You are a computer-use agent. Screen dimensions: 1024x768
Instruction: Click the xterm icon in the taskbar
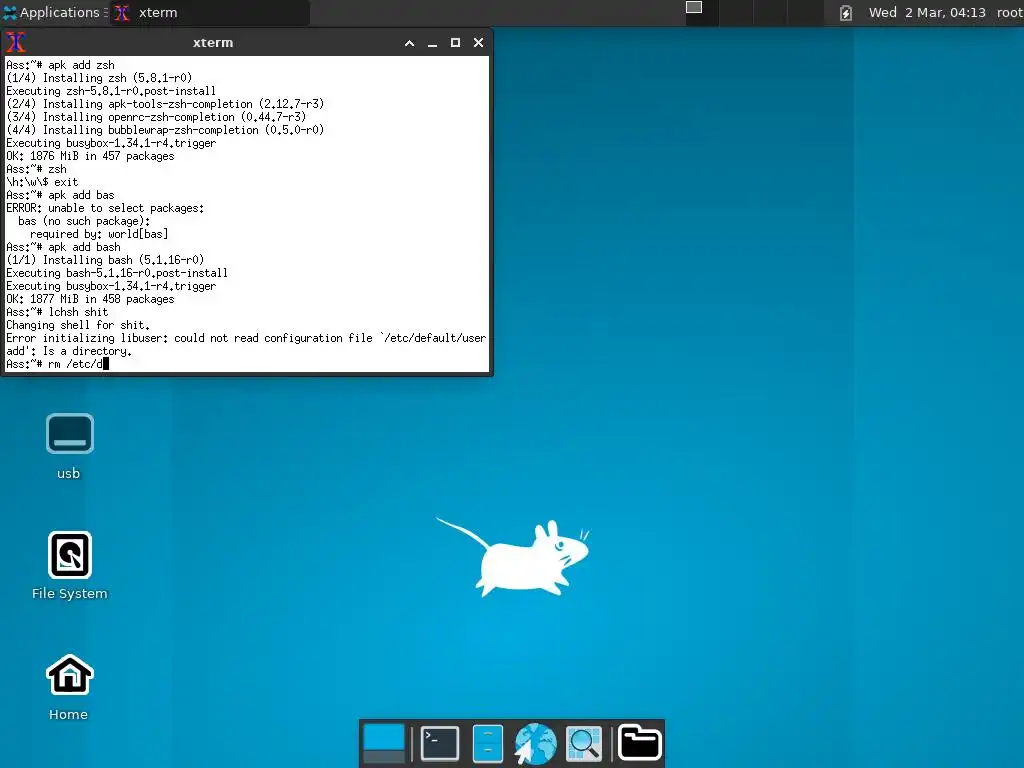tap(122, 12)
